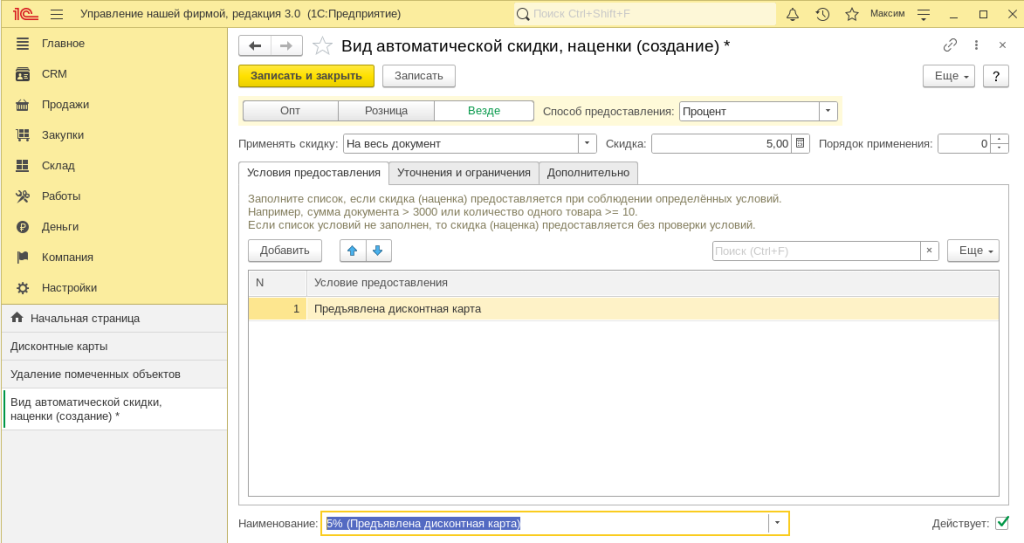Open notifications bell icon
The height and width of the screenshot is (543, 1024).
pos(792,14)
